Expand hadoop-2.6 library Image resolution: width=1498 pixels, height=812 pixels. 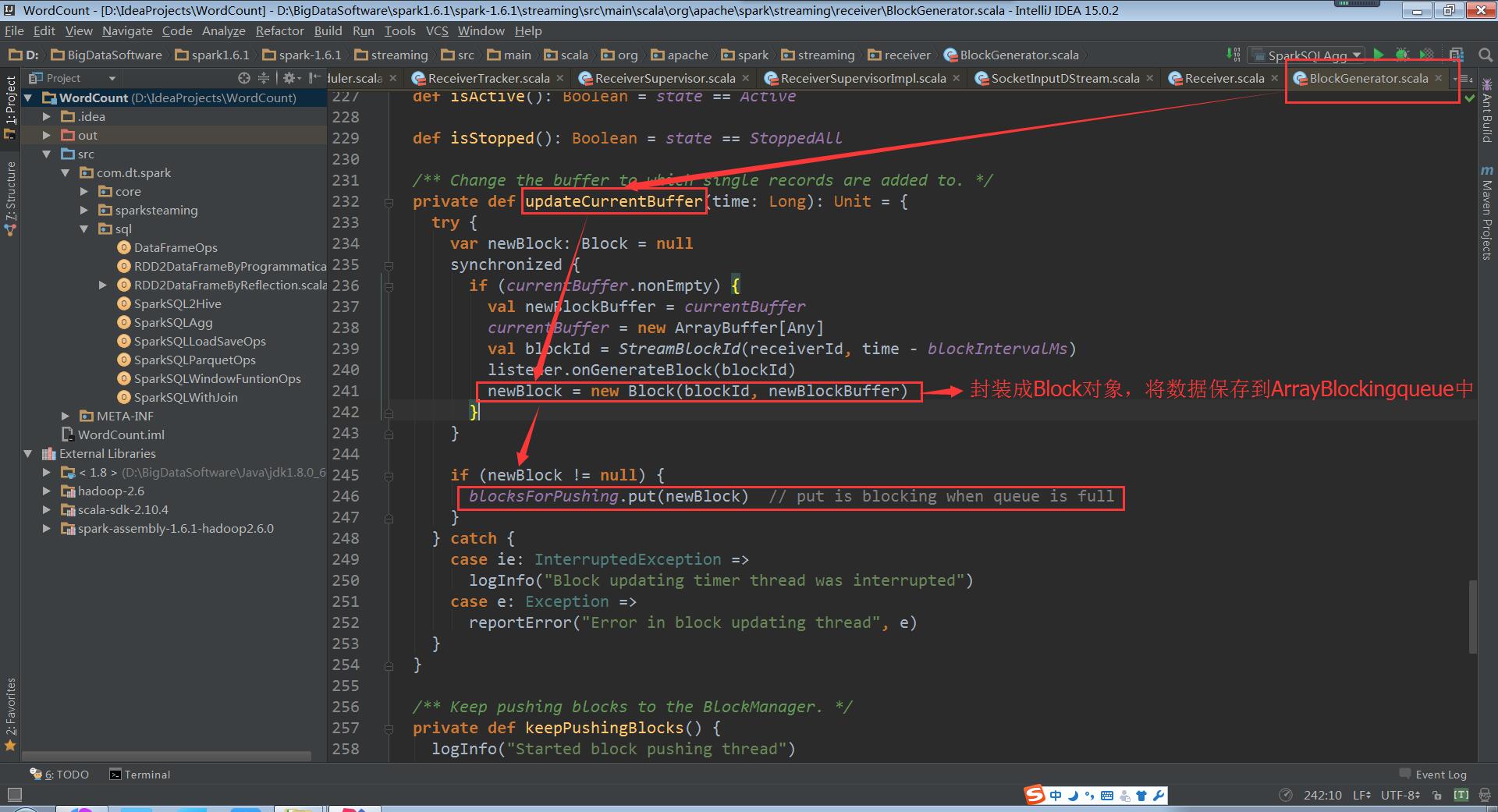coord(46,491)
